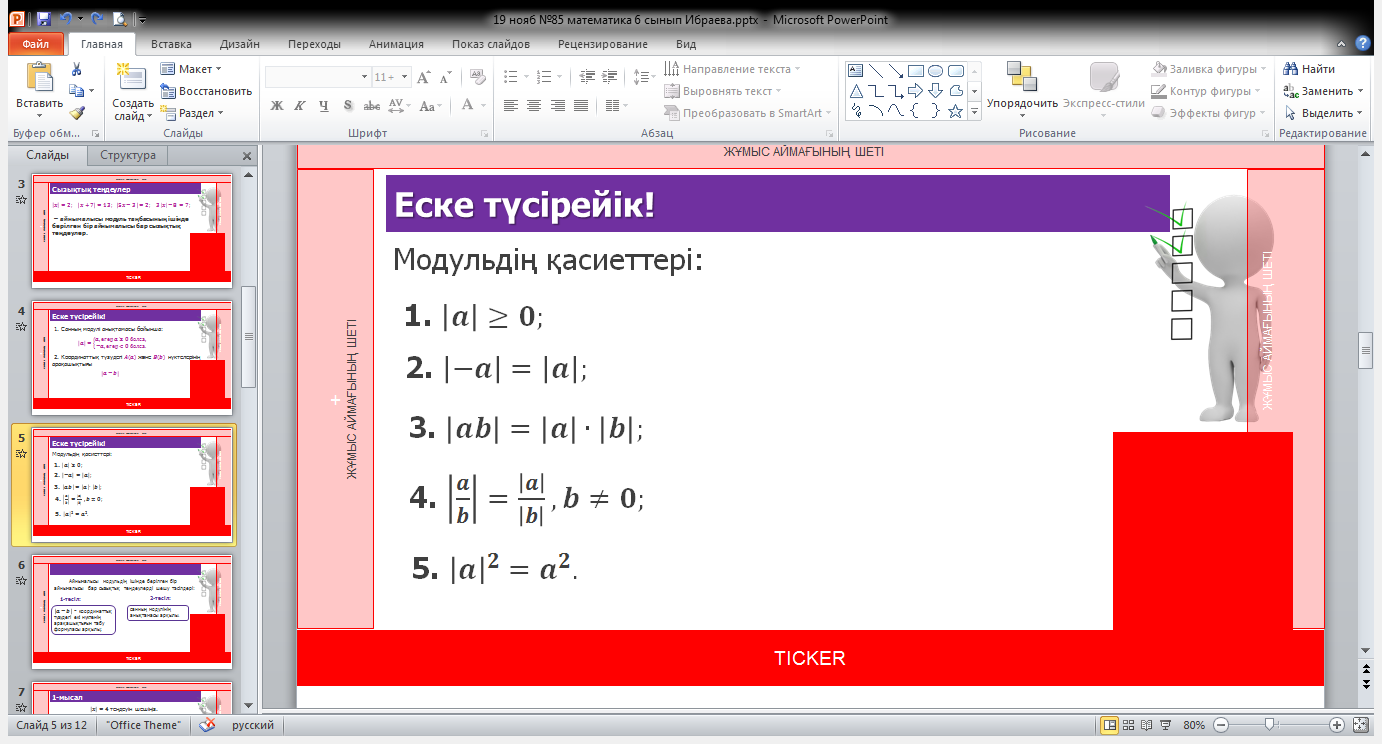1382x744 pixels.
Task: Decrease the list indent level
Action: 587,77
